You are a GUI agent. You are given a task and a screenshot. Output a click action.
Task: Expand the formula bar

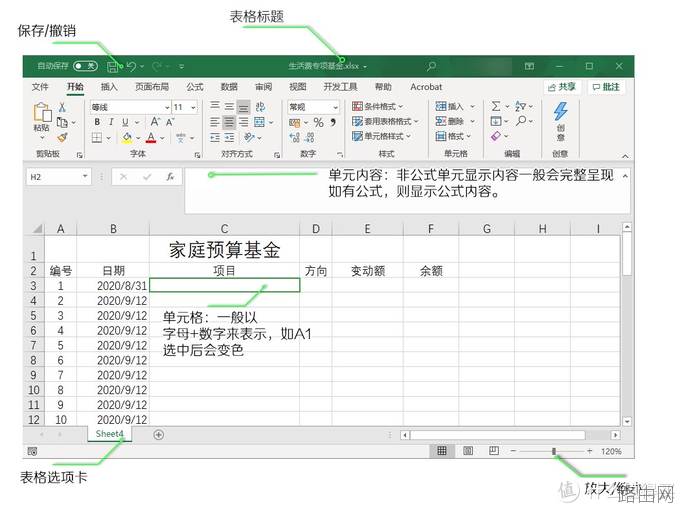tap(625, 176)
